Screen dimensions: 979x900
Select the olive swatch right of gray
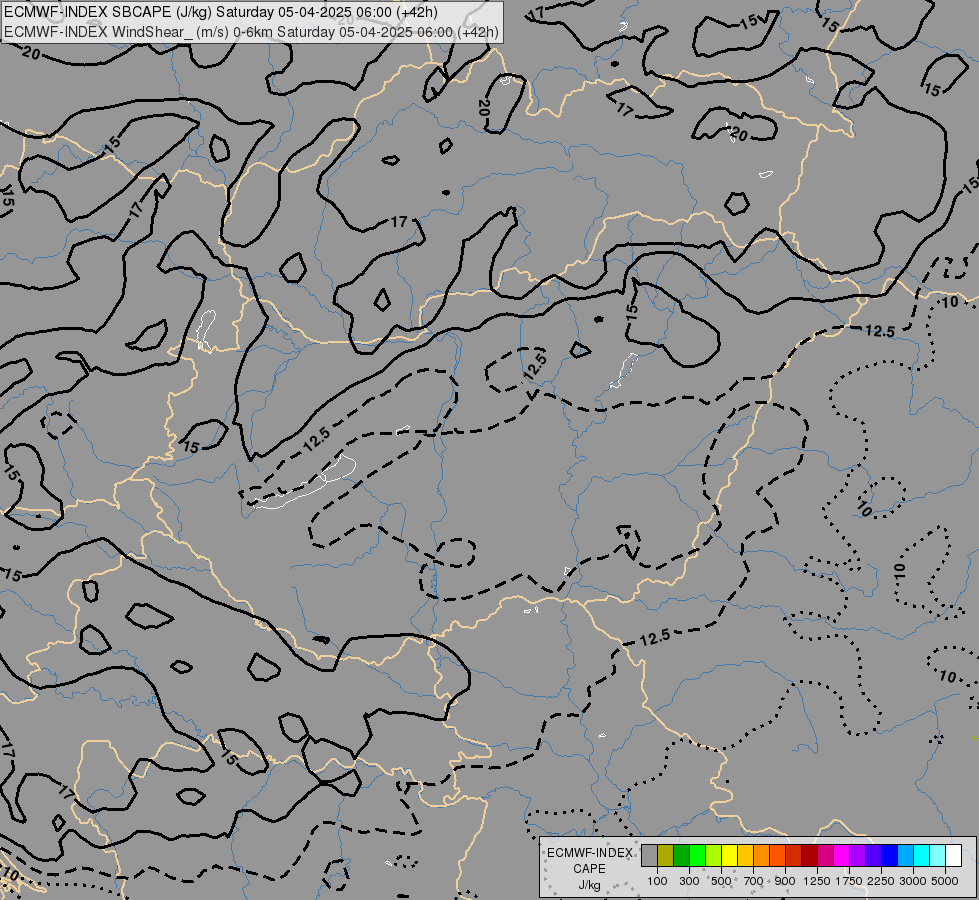coord(666,856)
